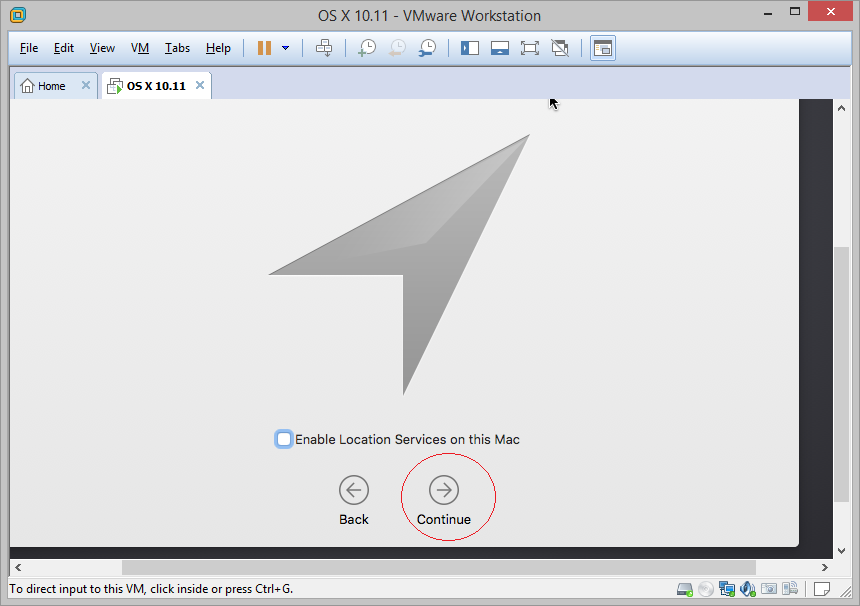This screenshot has height=606, width=860.
Task: Click the horizontal scrollbar left arrow
Action: 18,568
